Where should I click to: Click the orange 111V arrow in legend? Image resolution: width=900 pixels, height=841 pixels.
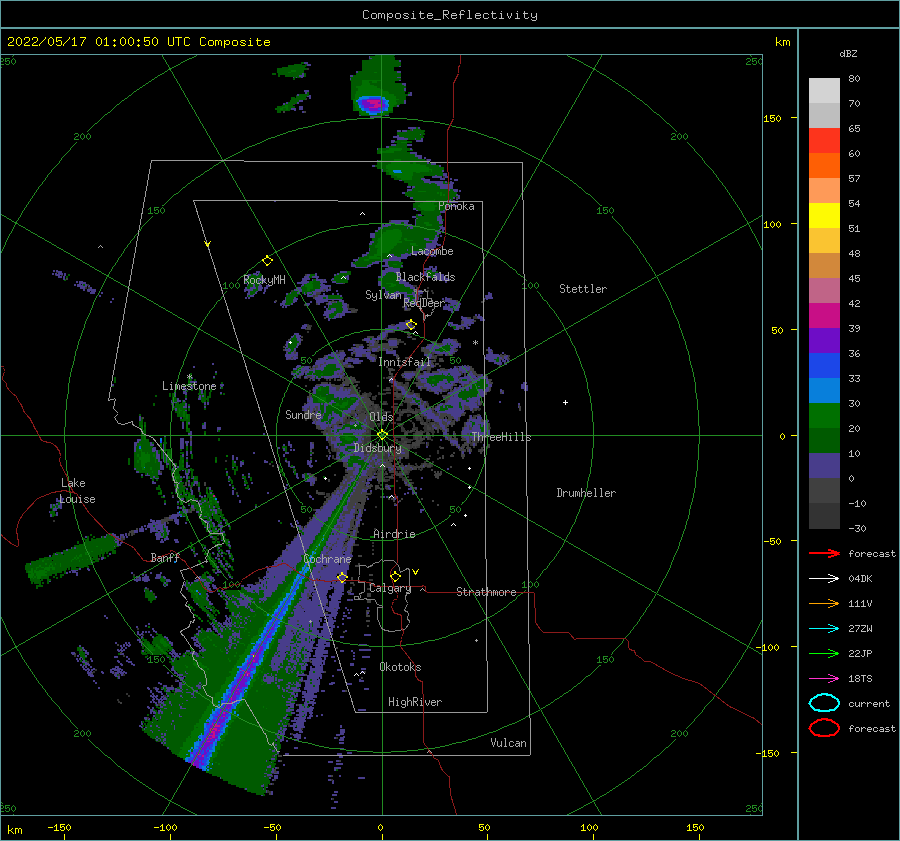[824, 603]
